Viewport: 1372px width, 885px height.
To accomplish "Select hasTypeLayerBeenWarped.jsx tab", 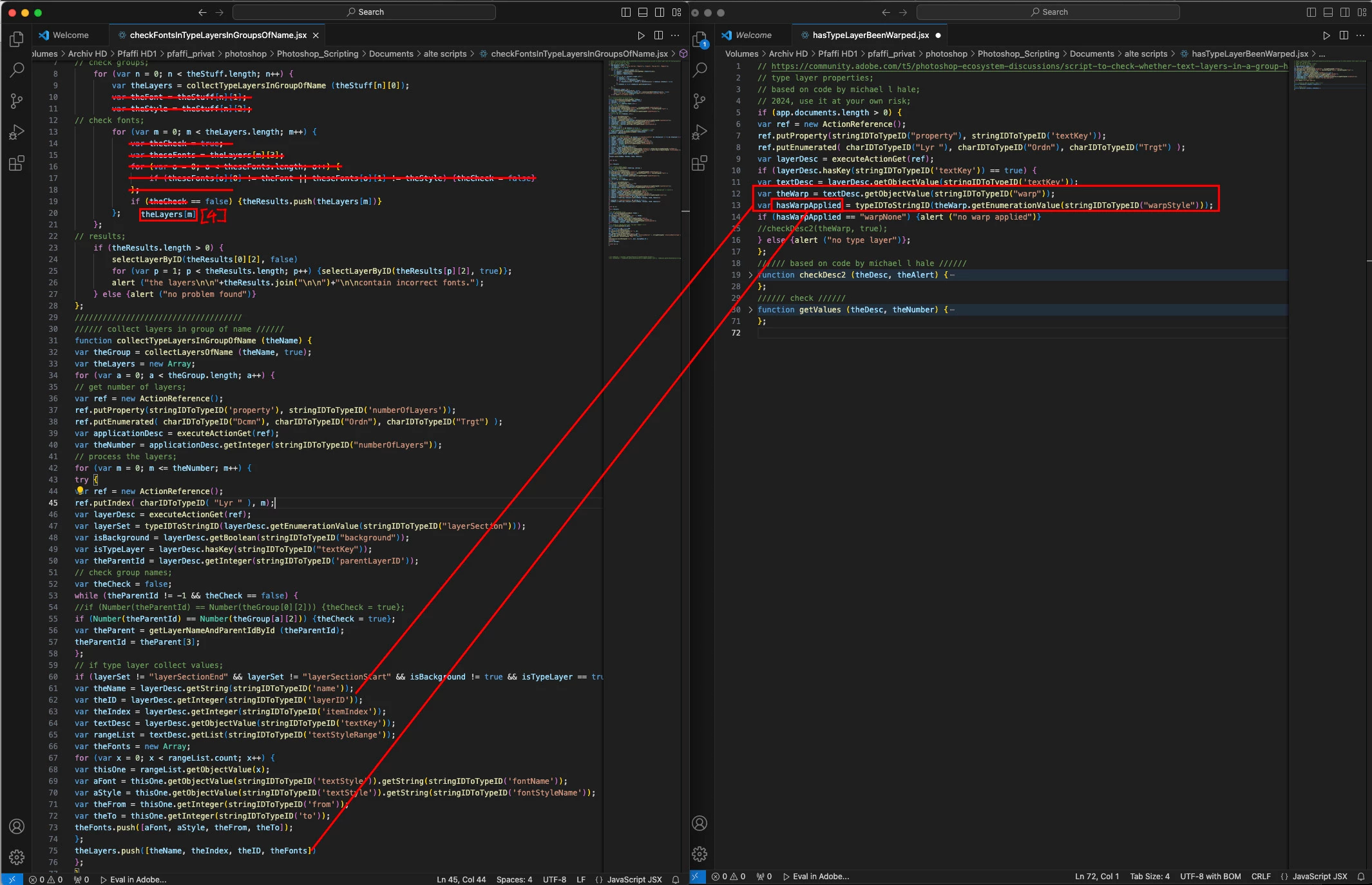I will point(870,35).
